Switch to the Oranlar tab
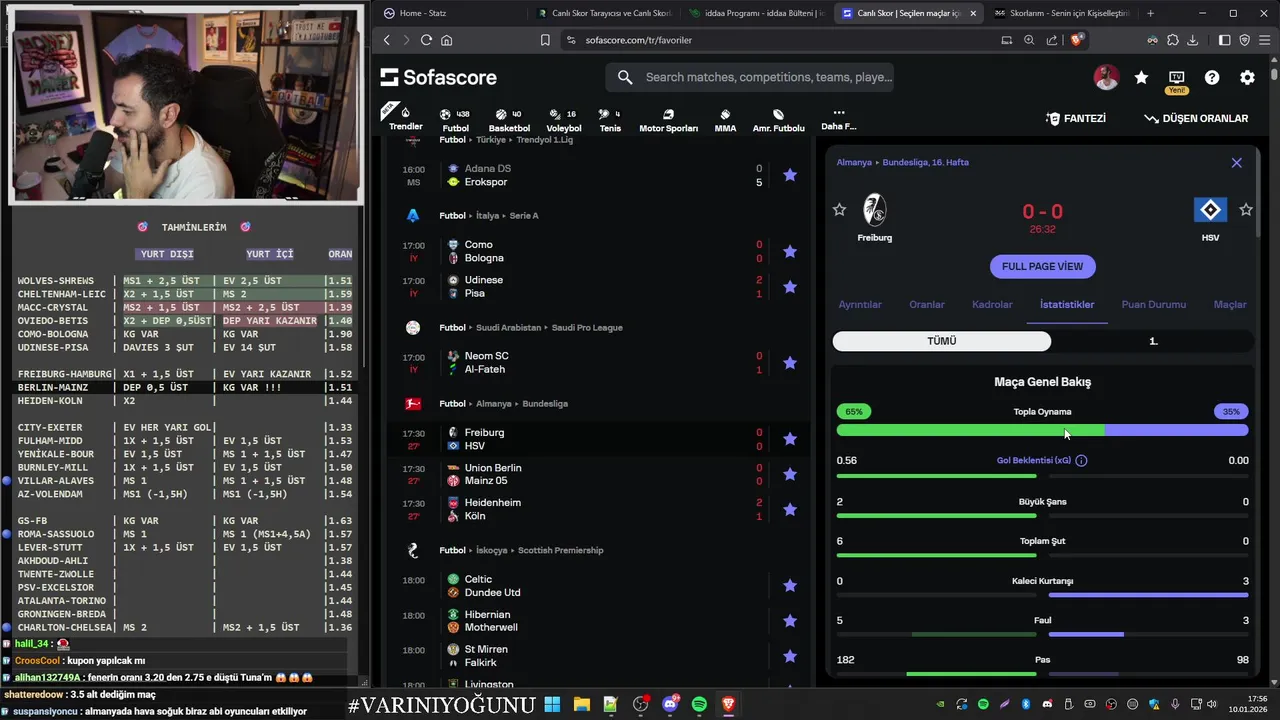The width and height of the screenshot is (1280, 720). click(x=927, y=304)
